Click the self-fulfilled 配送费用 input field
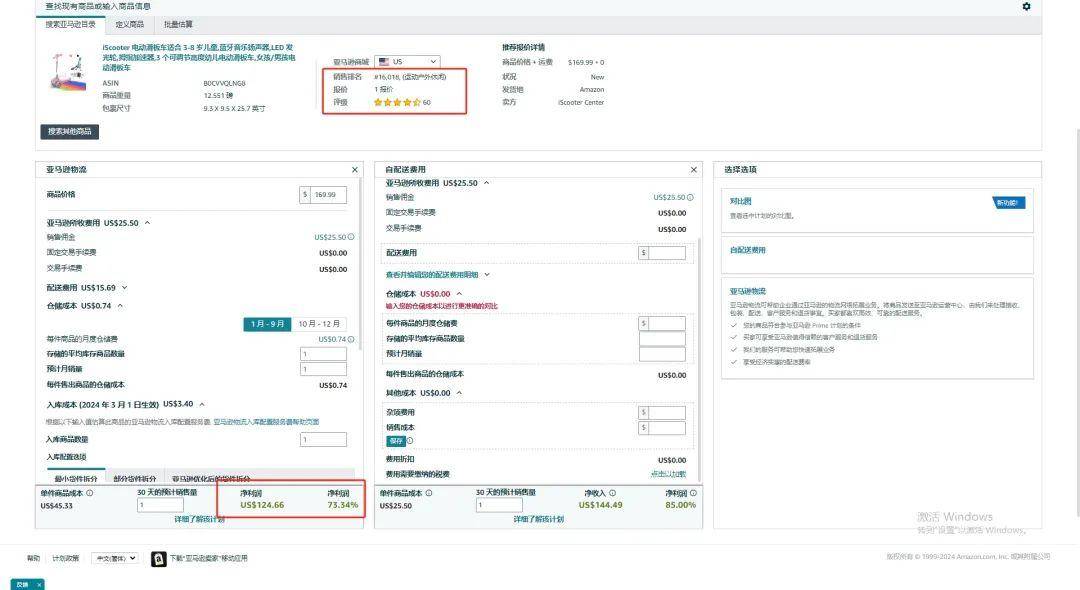The image size is (1080, 590). (667, 253)
